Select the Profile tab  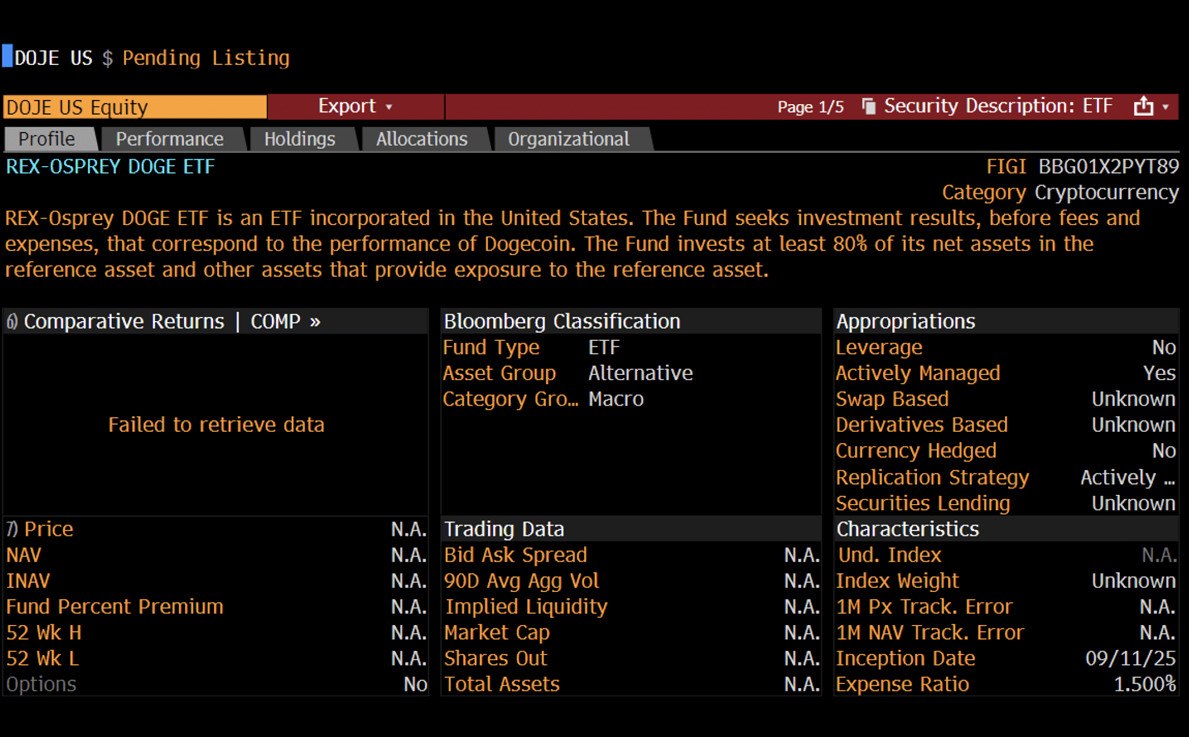pos(47,139)
